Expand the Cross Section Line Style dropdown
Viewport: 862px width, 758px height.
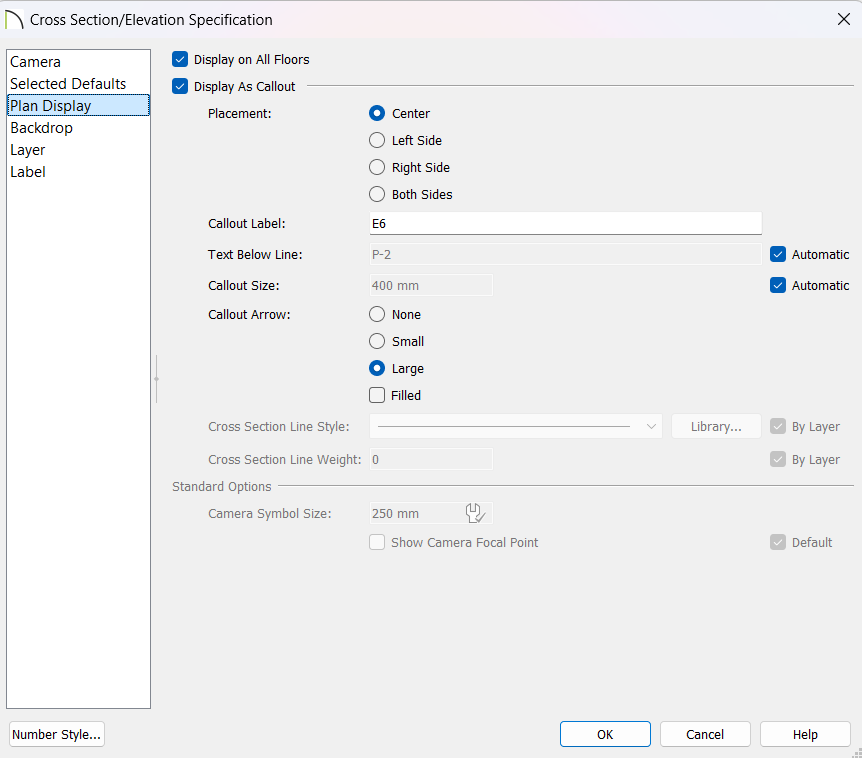[x=516, y=427]
